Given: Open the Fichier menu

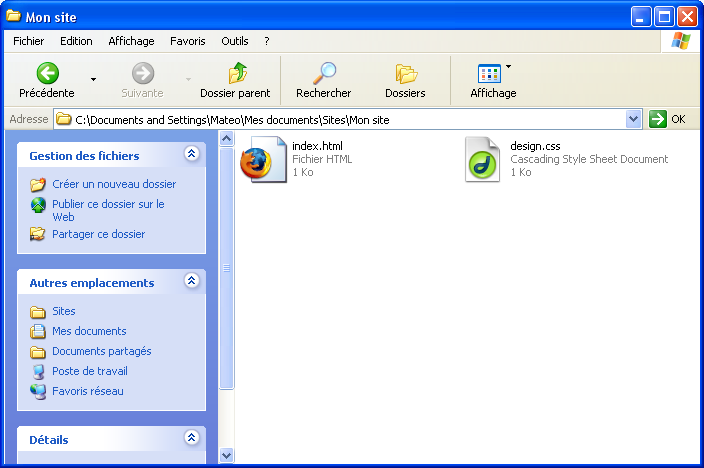Looking at the screenshot, I should 28,41.
